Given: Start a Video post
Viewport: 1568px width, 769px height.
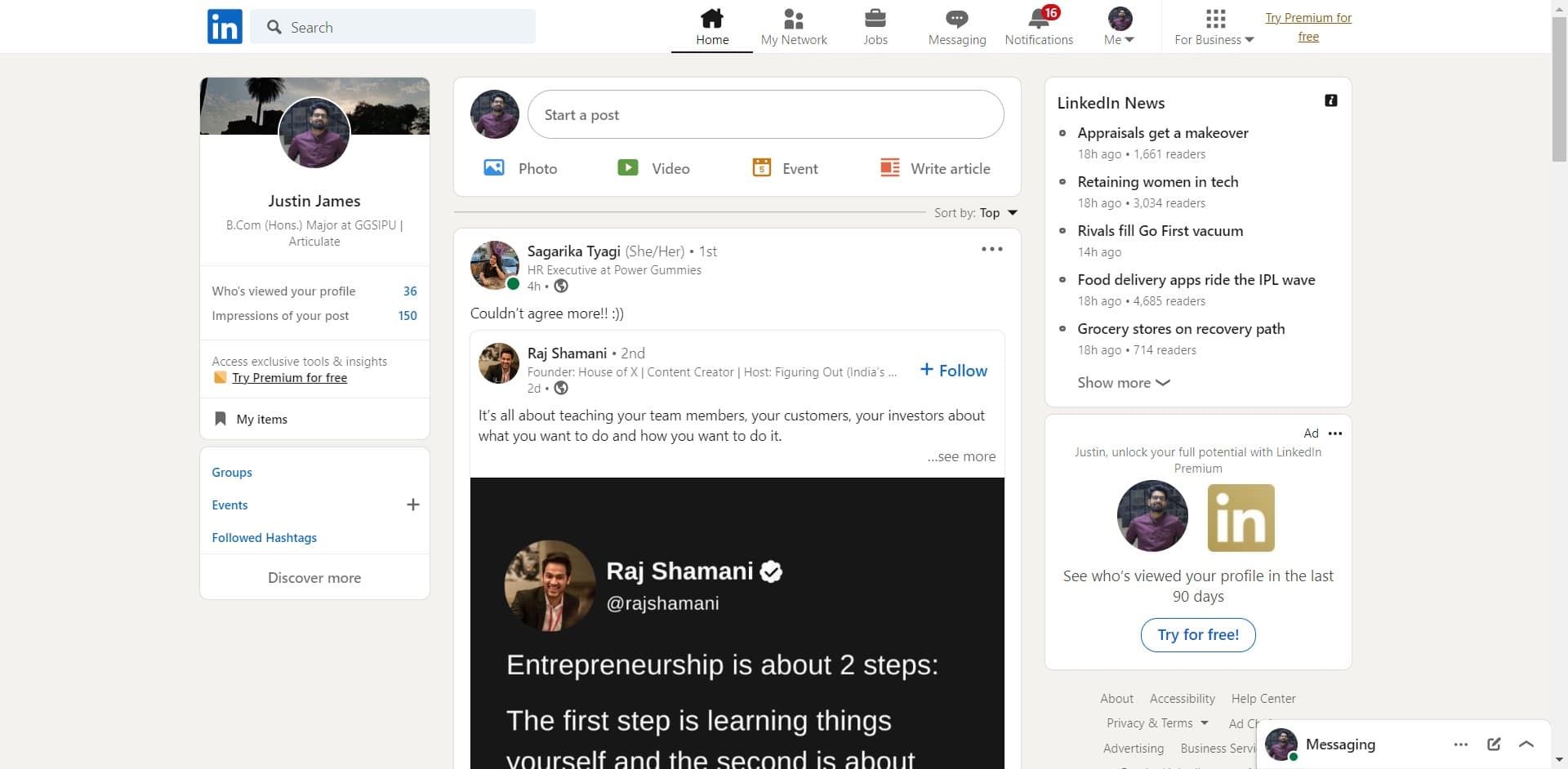Looking at the screenshot, I should click(653, 168).
